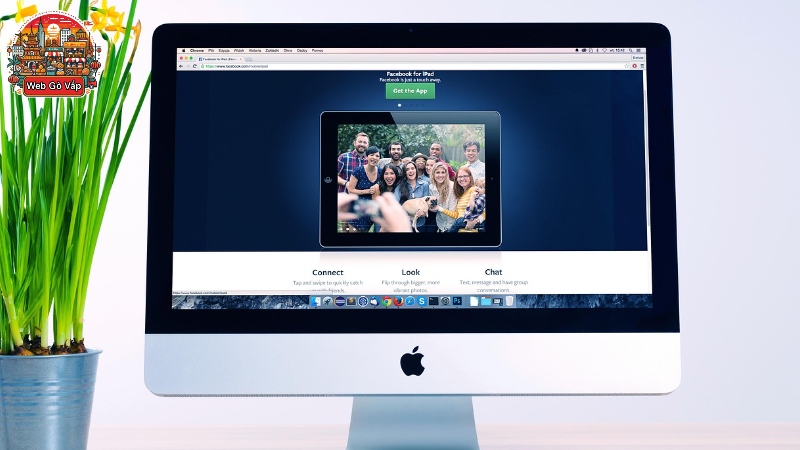
Task: Open Notification Center icon in the menu bar
Action: 638,51
